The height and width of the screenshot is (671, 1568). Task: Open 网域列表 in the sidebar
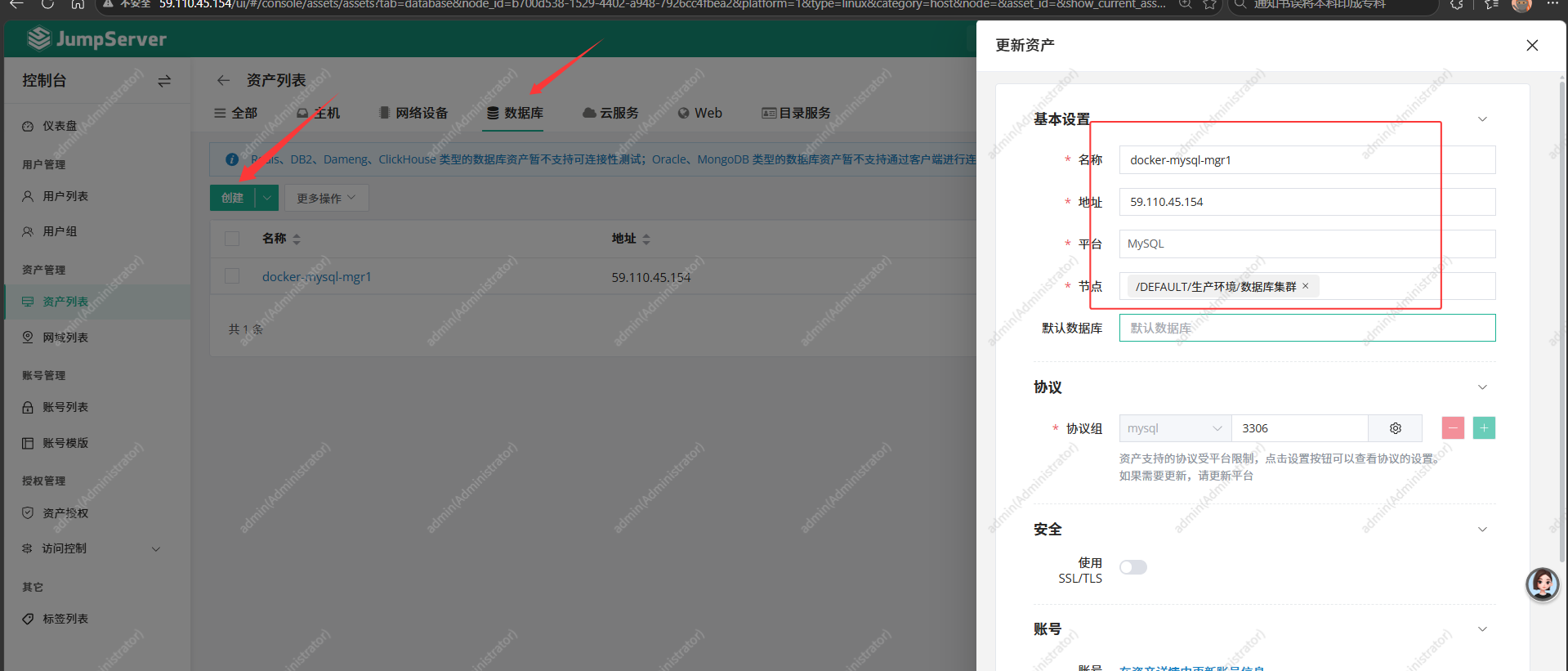pos(97,337)
